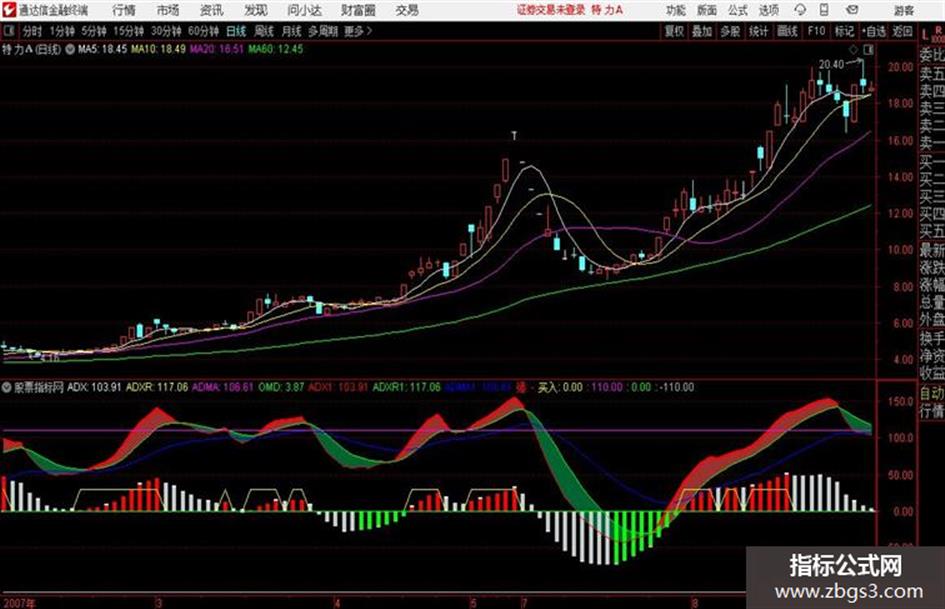
Task: Switch to the 5分钟 period tab
Action: (x=93, y=31)
